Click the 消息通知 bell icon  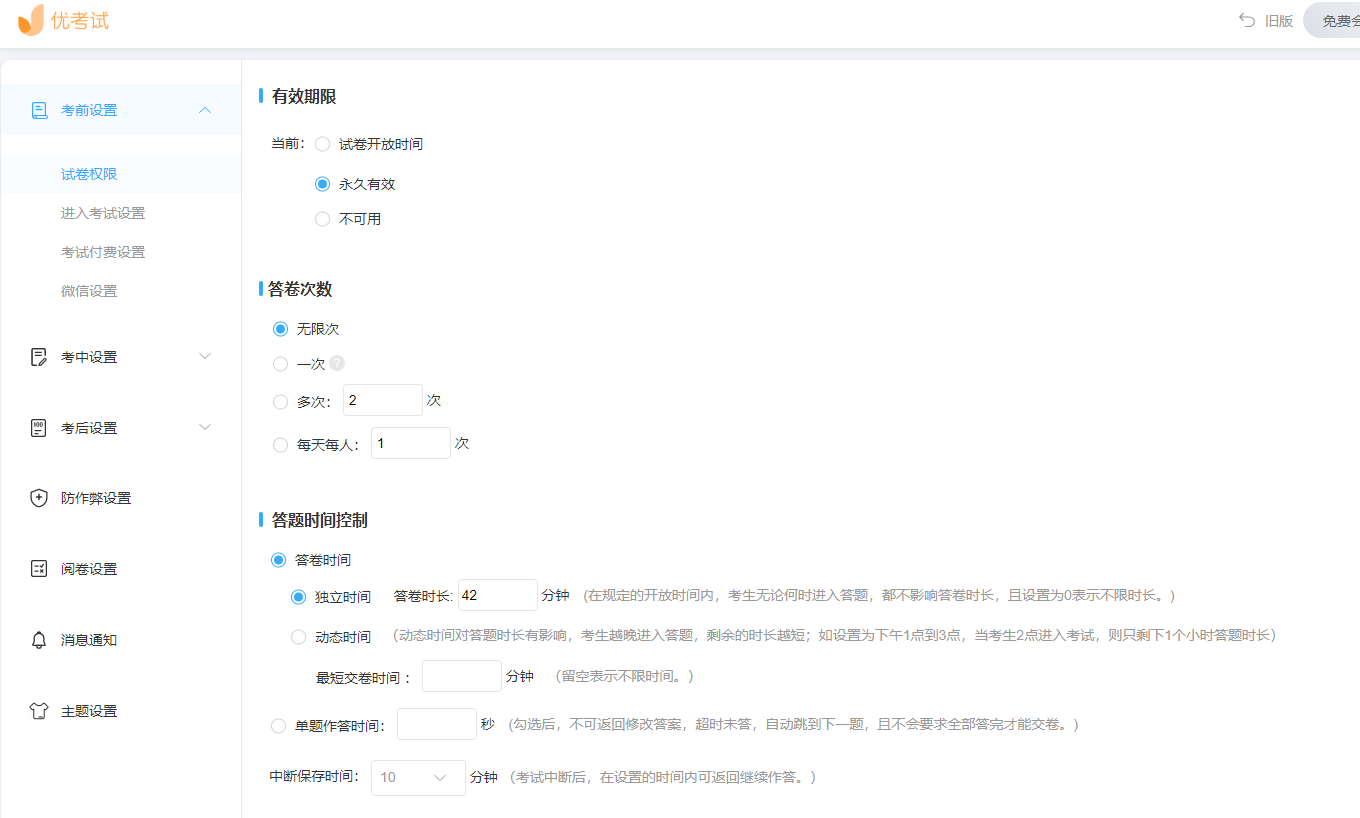click(x=39, y=640)
